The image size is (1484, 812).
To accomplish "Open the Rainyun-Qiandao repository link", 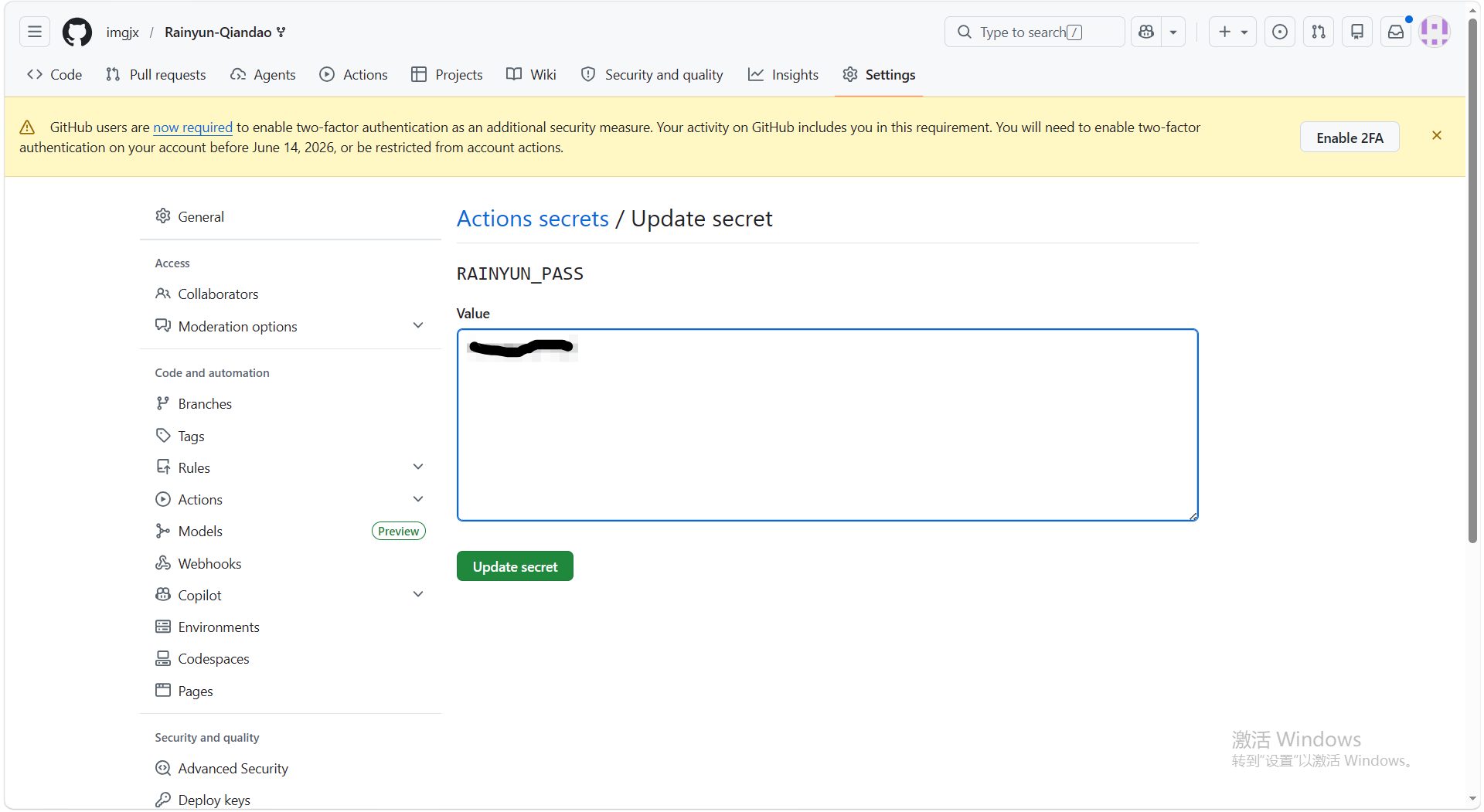I will [x=218, y=32].
